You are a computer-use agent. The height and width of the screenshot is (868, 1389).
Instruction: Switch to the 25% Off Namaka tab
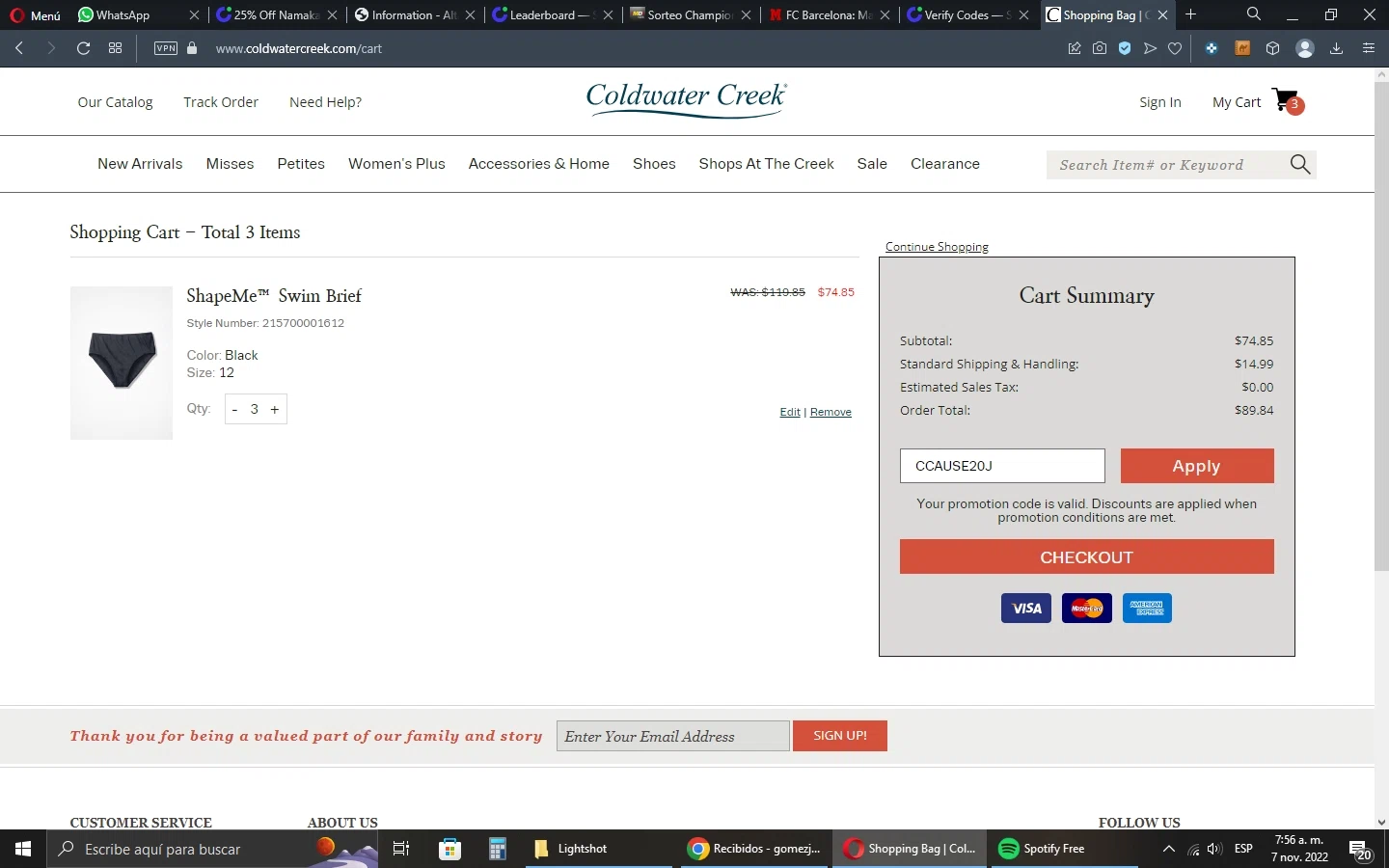click(x=276, y=14)
